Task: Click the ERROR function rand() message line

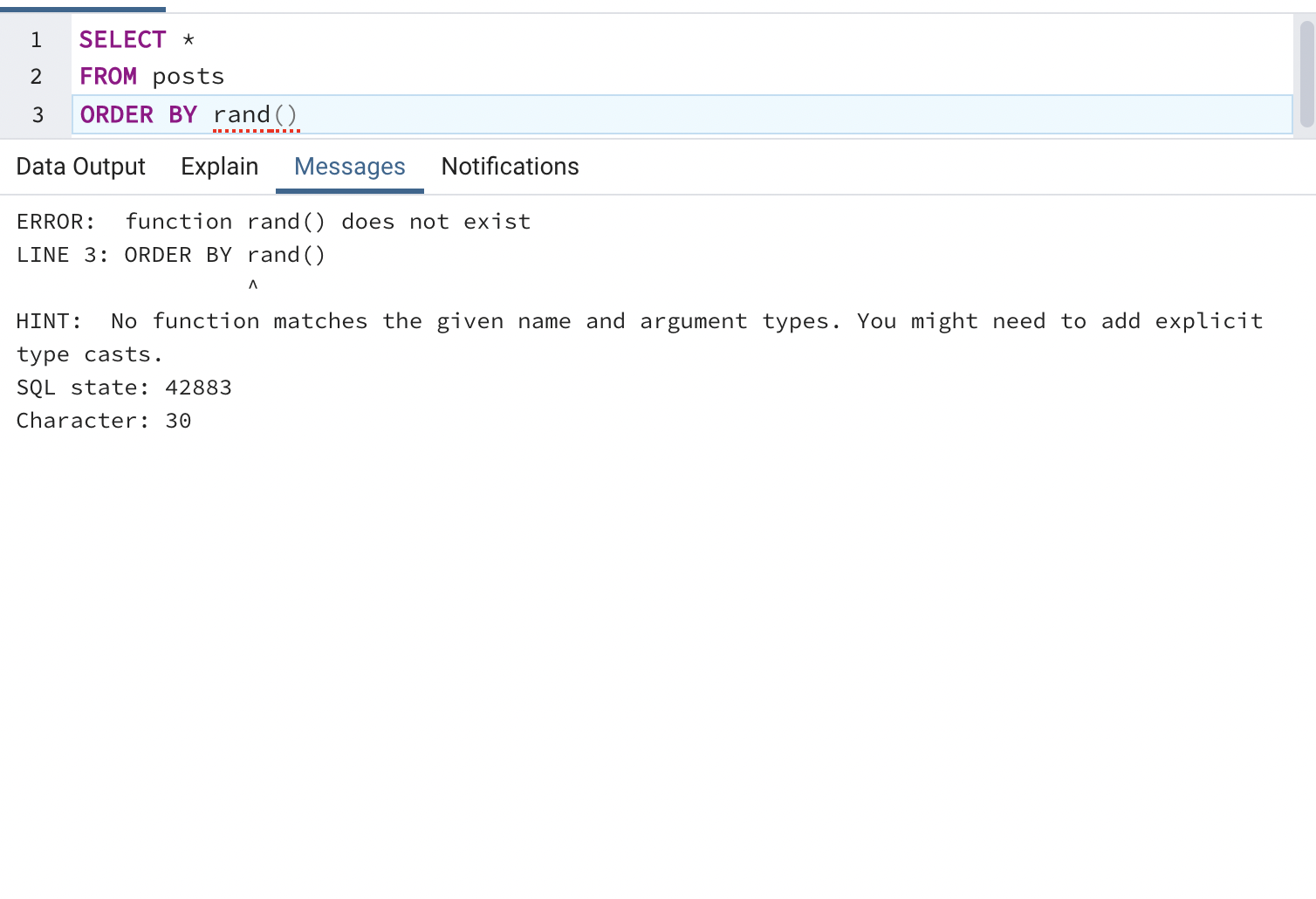Action: pos(273,222)
